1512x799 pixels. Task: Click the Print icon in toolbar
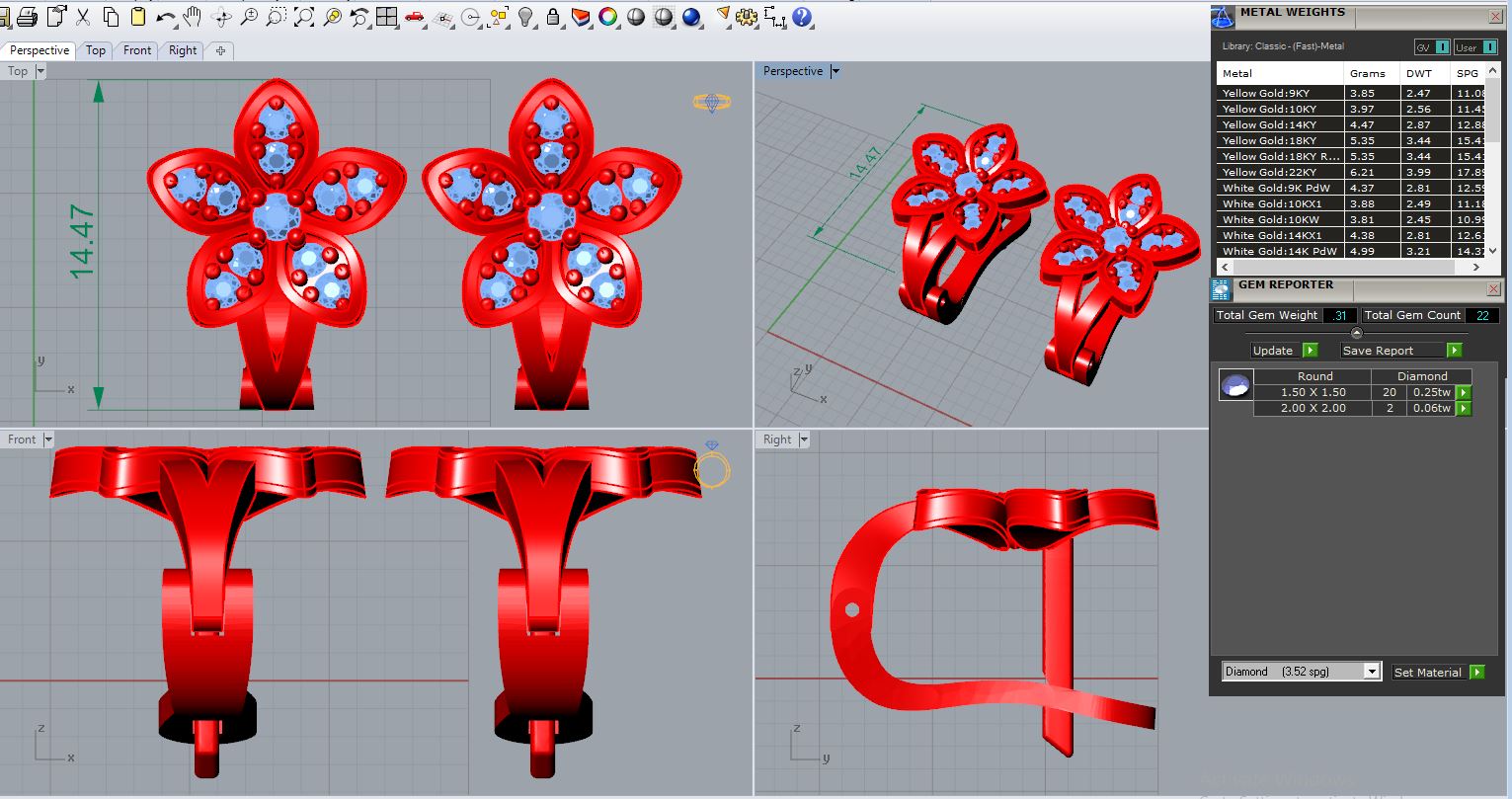pos(27,16)
